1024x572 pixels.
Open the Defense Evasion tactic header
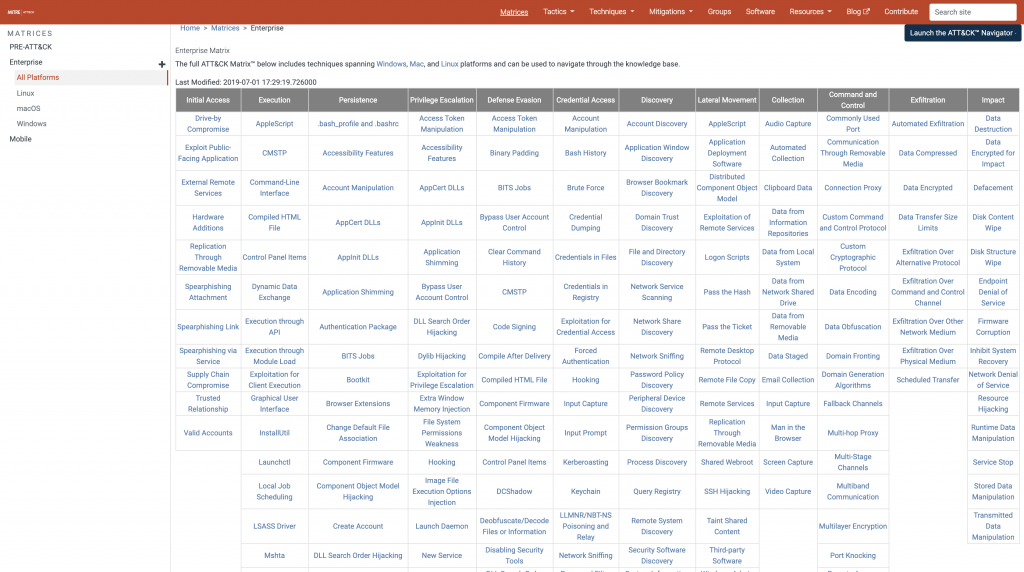[x=514, y=100]
